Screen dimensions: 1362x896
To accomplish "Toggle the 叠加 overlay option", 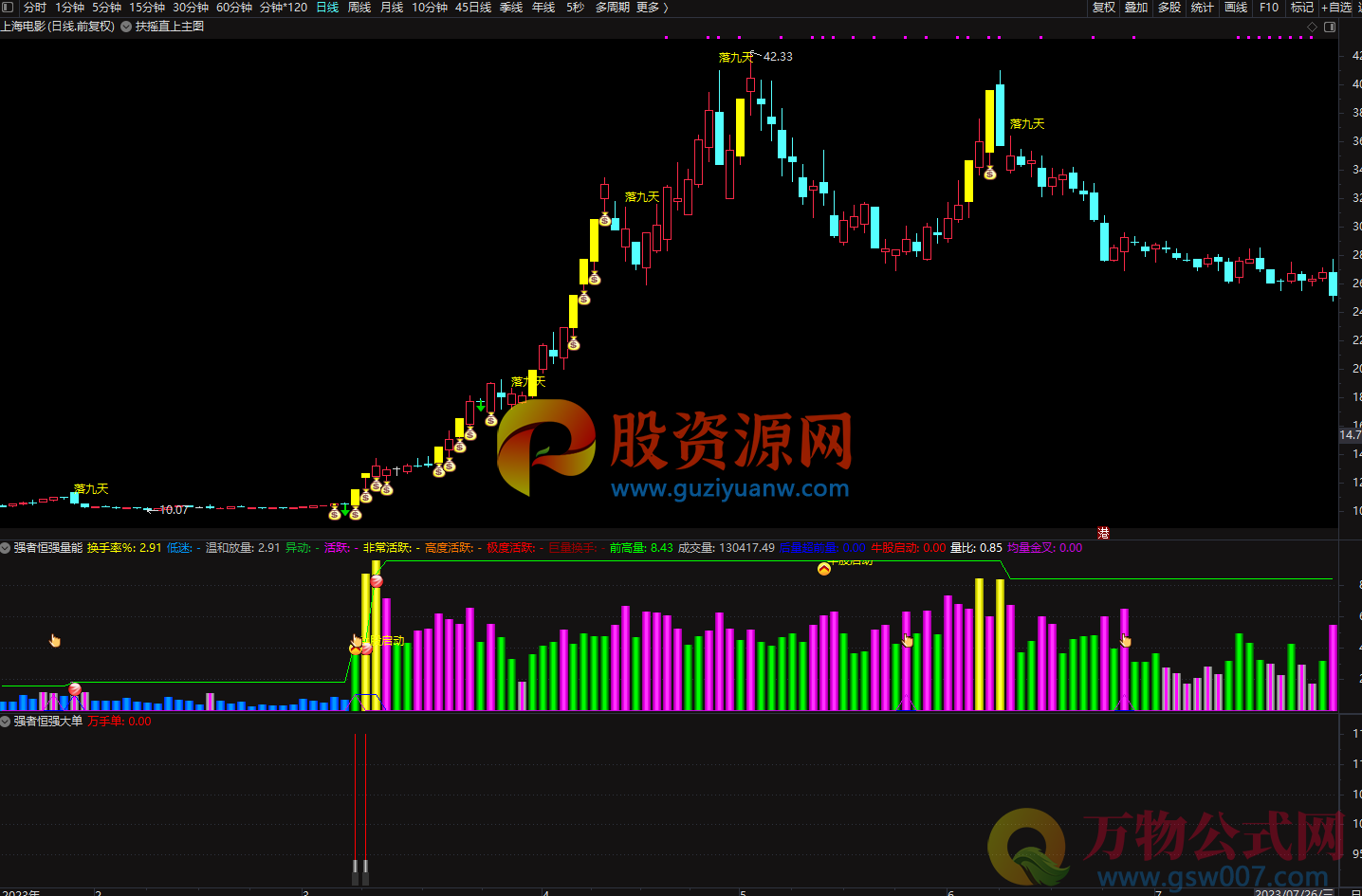I will [x=1136, y=8].
